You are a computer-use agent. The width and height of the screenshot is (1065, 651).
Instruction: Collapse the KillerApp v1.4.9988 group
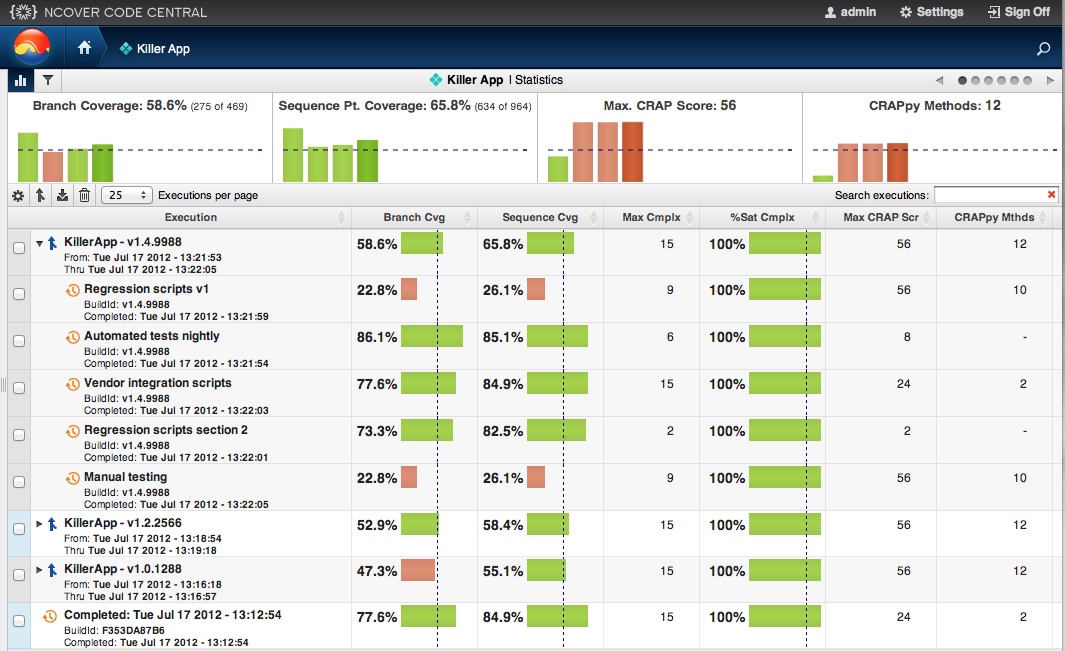40,243
